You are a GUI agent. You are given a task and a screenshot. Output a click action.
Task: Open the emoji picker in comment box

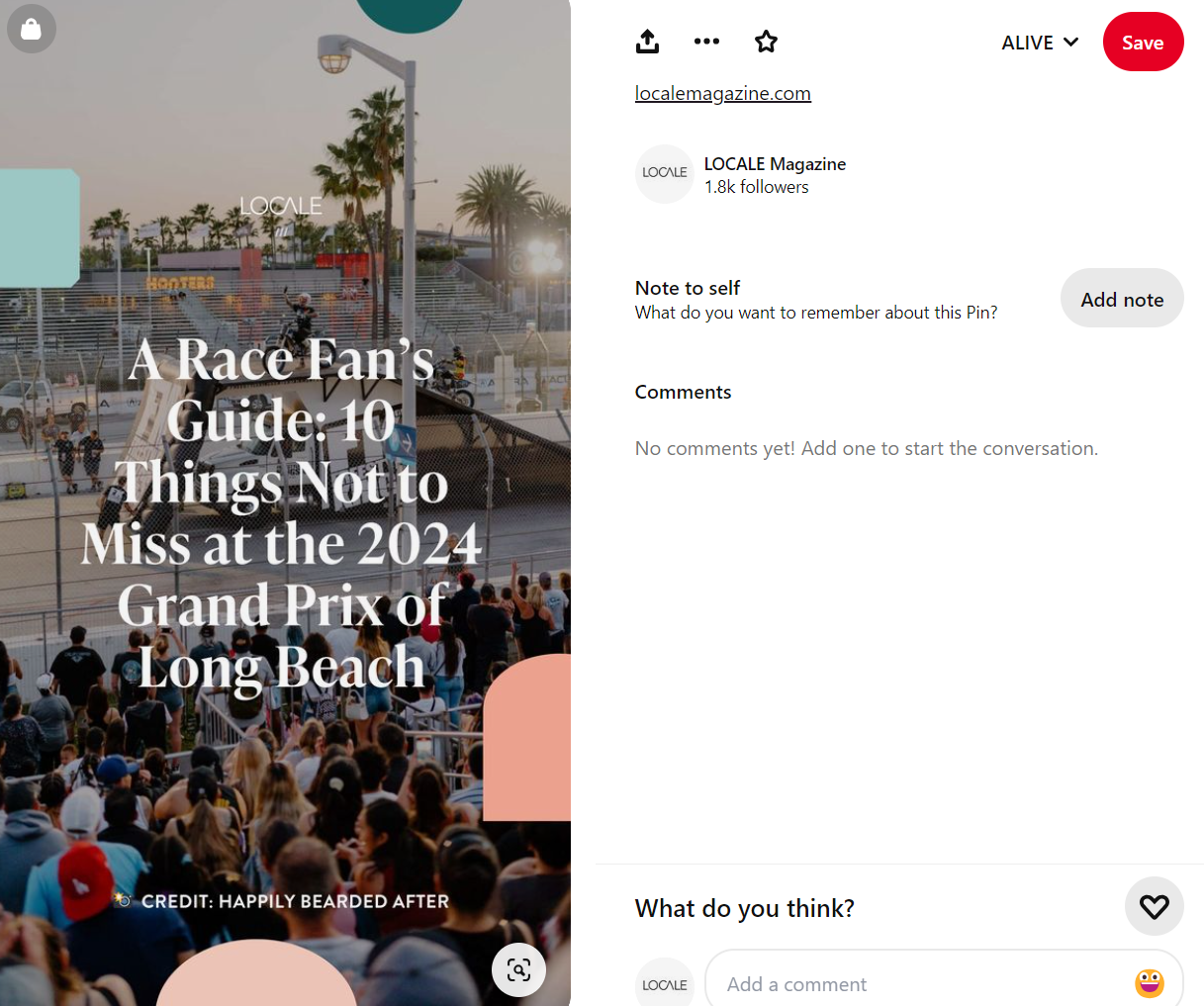click(1149, 983)
